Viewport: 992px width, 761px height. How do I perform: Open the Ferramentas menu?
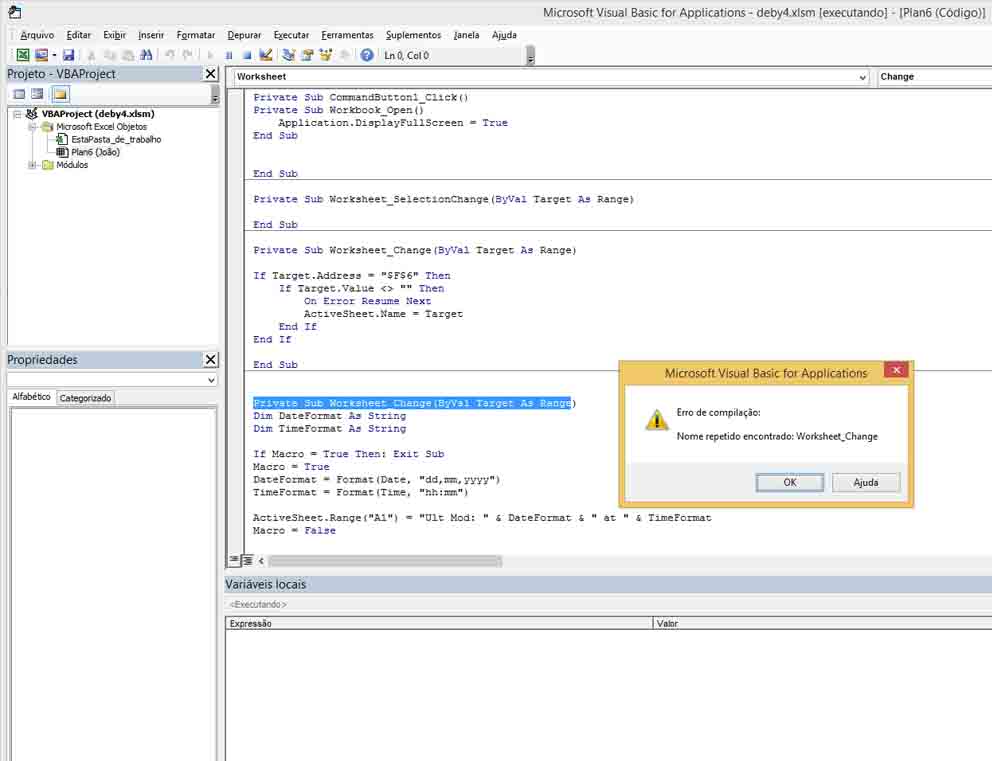pos(347,35)
